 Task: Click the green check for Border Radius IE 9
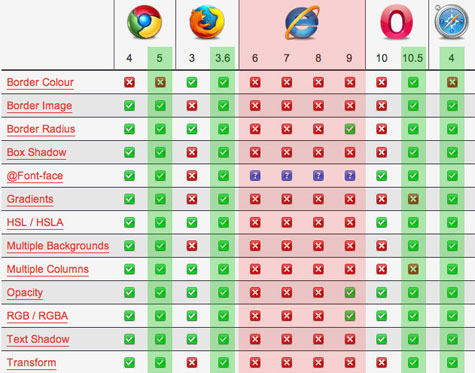350,129
